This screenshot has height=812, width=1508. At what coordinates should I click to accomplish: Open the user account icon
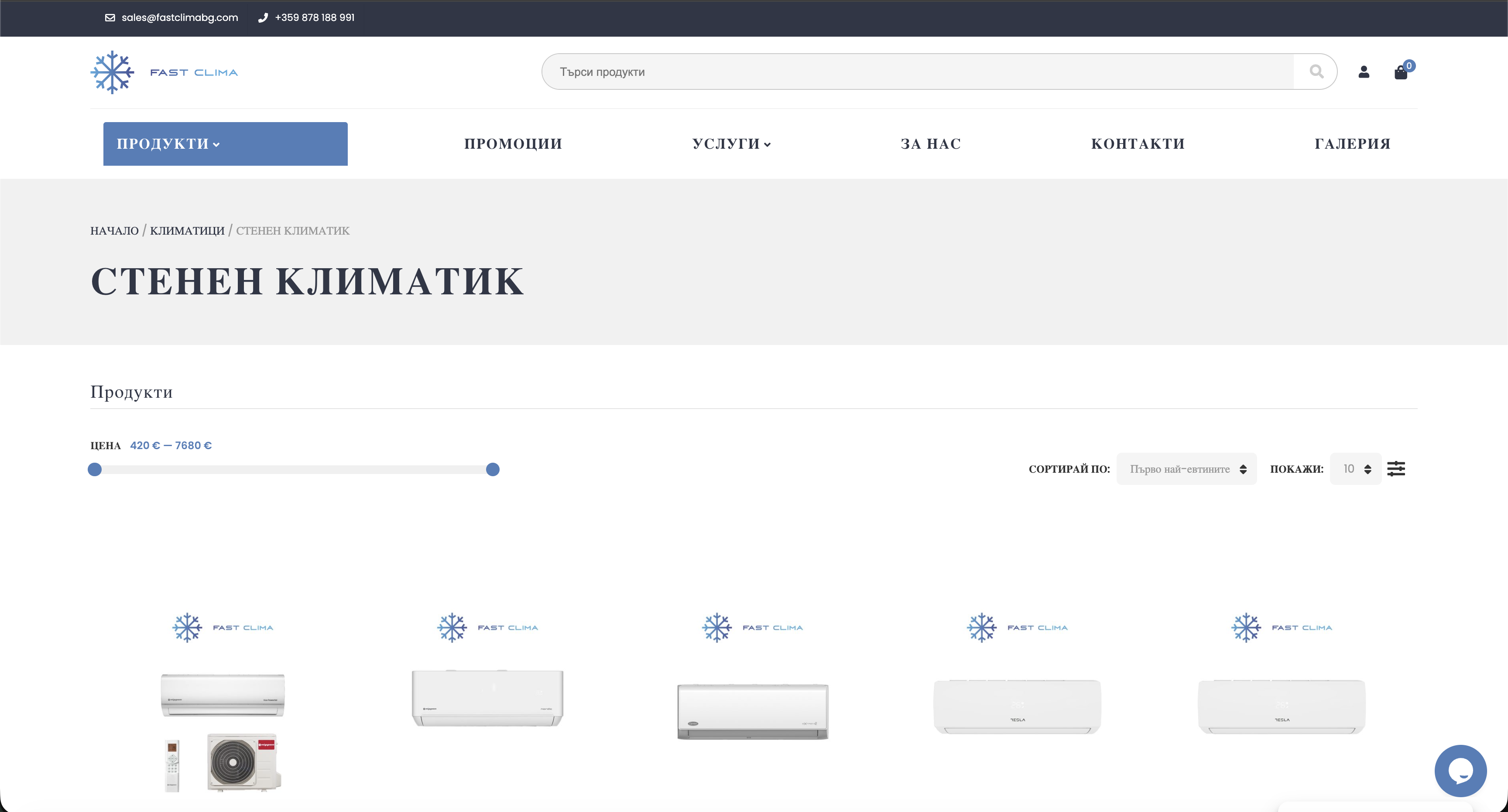click(1364, 72)
